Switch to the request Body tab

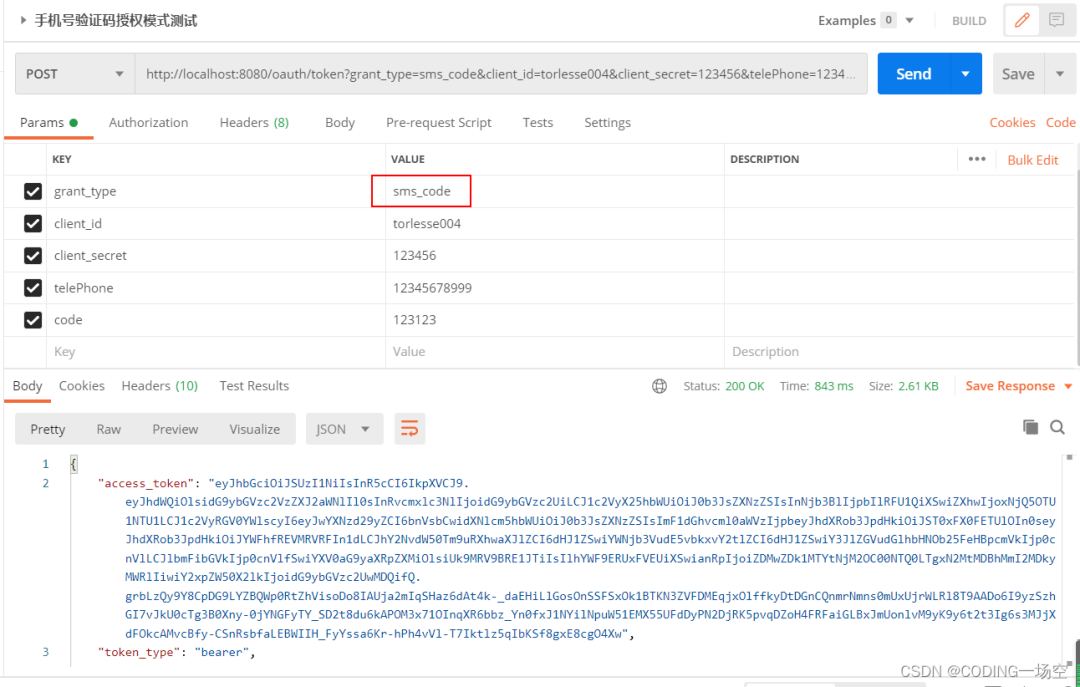point(340,123)
